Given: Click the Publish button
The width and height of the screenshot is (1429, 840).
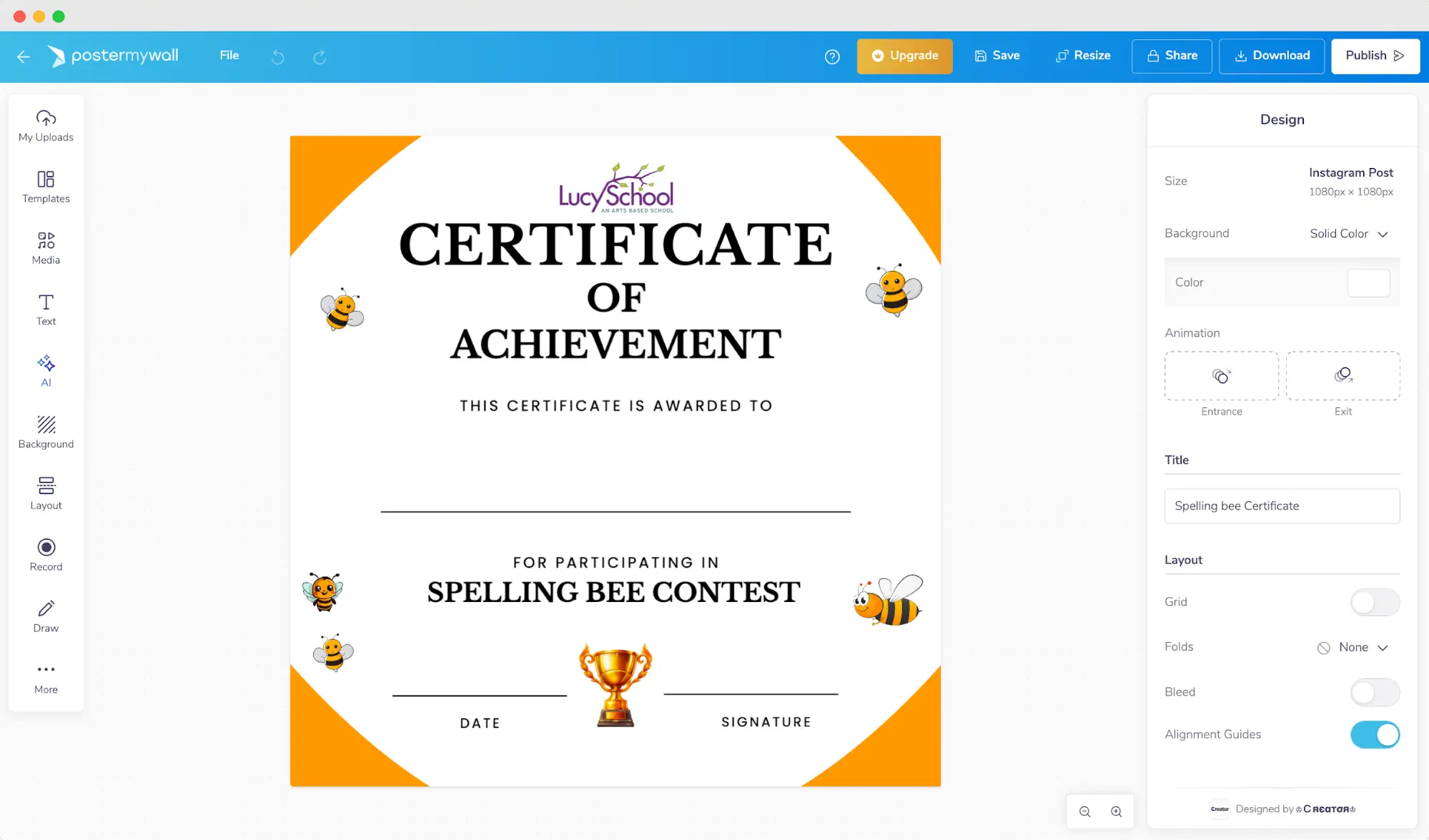Looking at the screenshot, I should pyautogui.click(x=1375, y=56).
